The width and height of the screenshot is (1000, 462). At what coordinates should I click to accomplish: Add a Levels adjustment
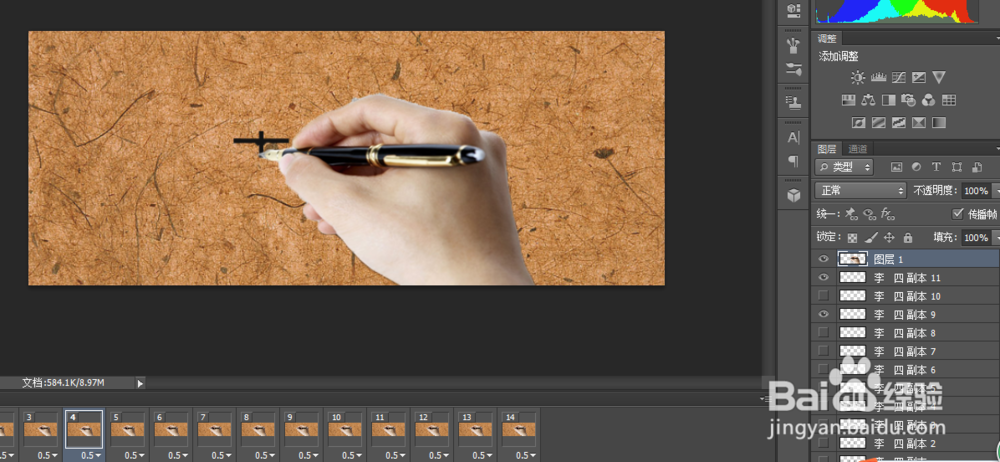pyautogui.click(x=879, y=78)
